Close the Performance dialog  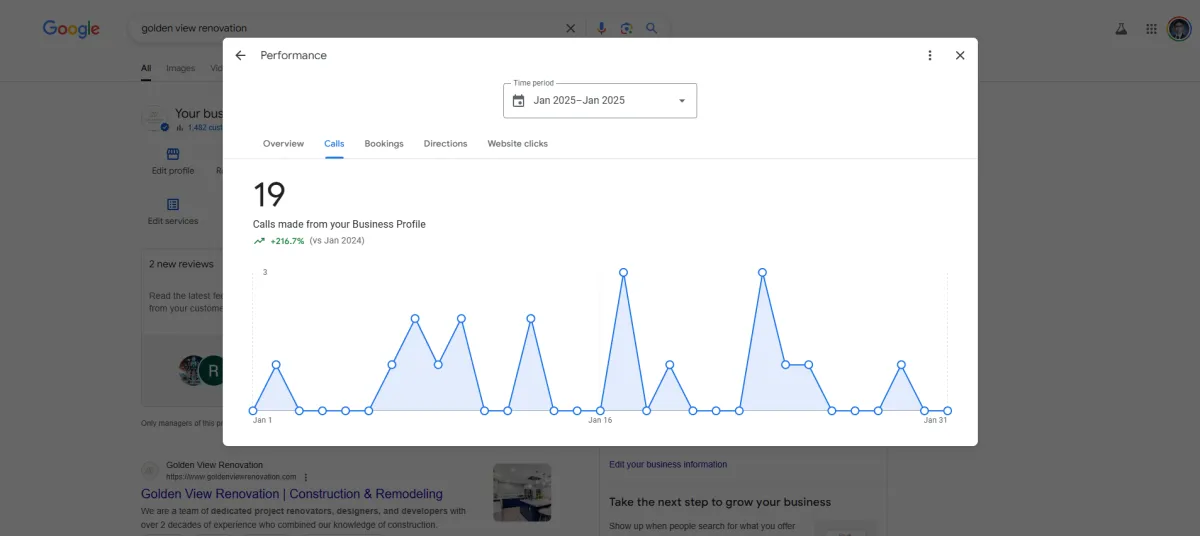pos(960,56)
